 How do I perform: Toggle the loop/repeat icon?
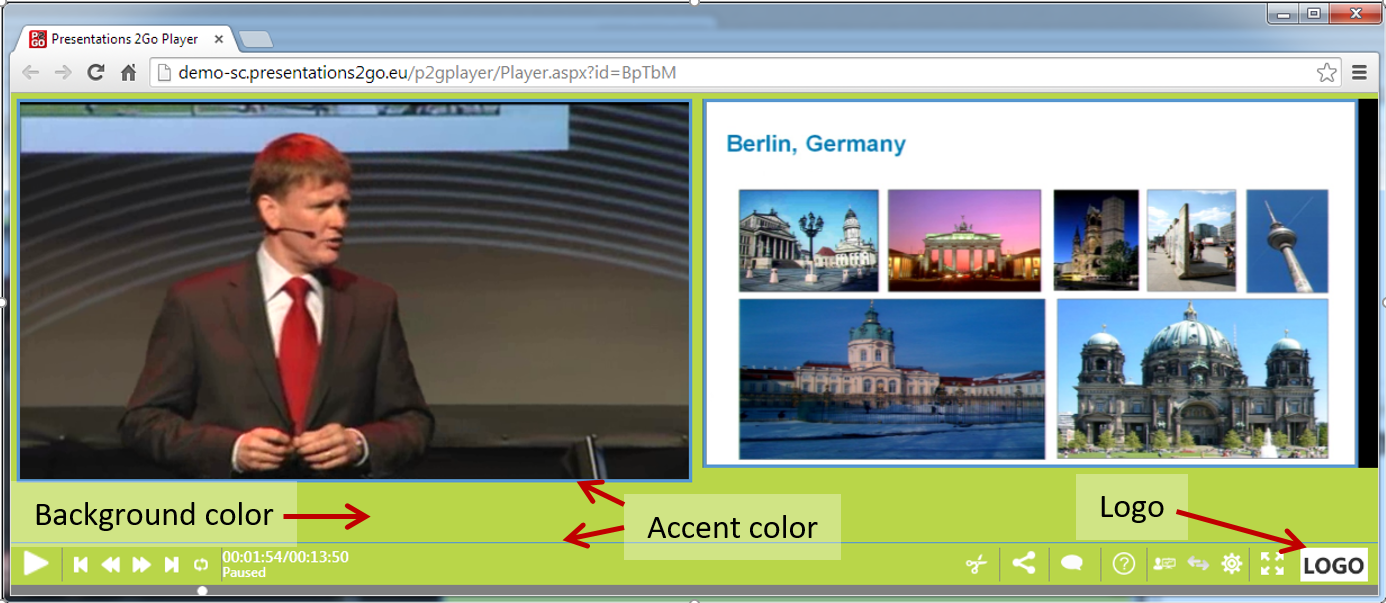(201, 565)
